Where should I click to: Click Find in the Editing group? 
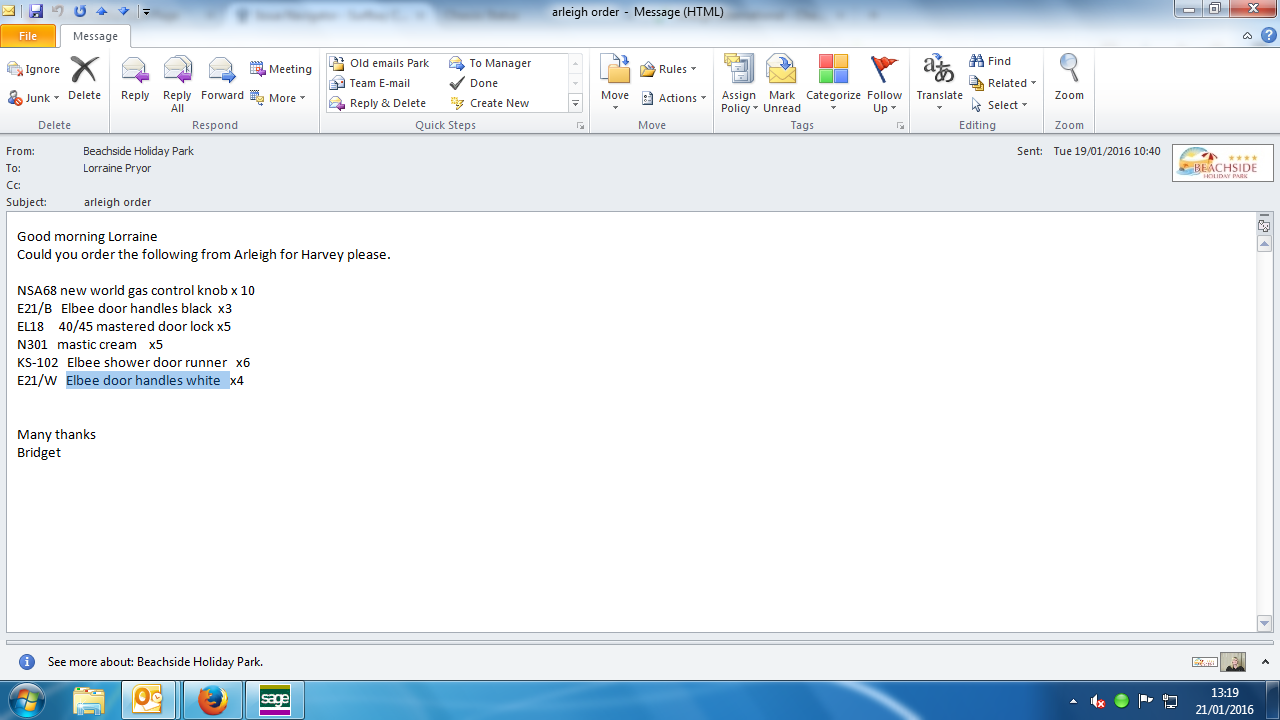point(990,61)
